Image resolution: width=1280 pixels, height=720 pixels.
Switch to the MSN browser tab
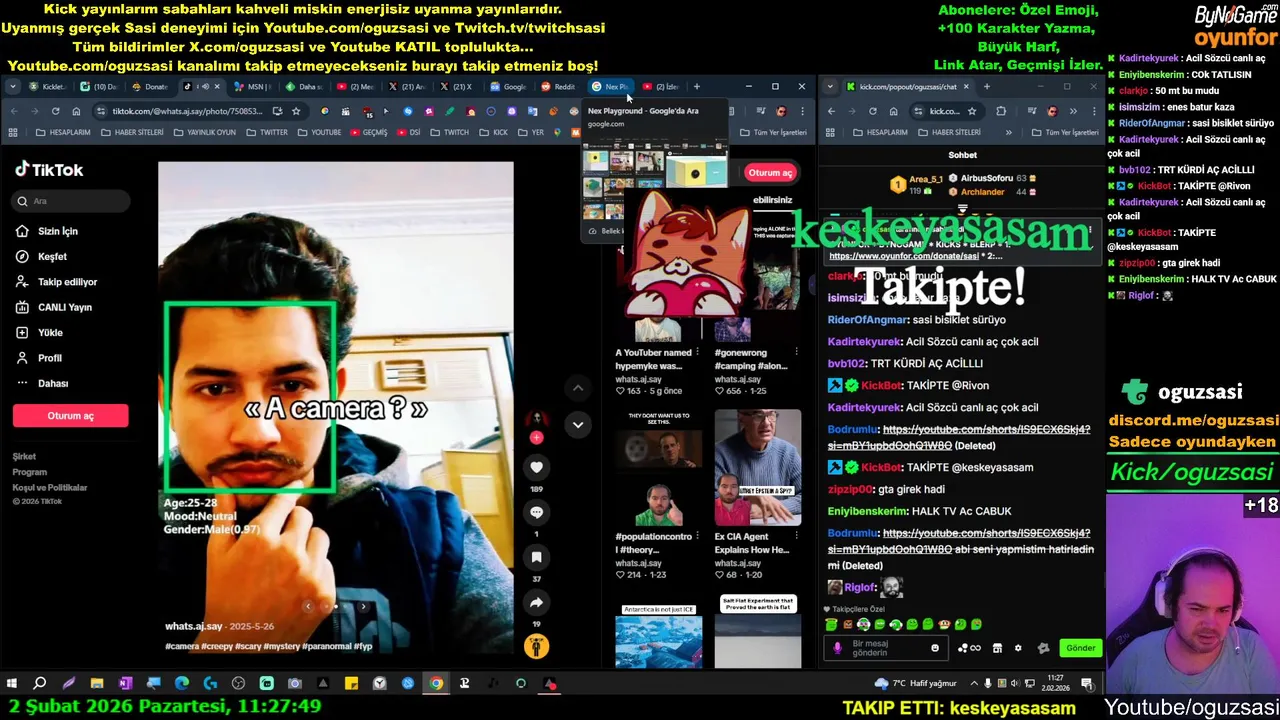pos(252,87)
